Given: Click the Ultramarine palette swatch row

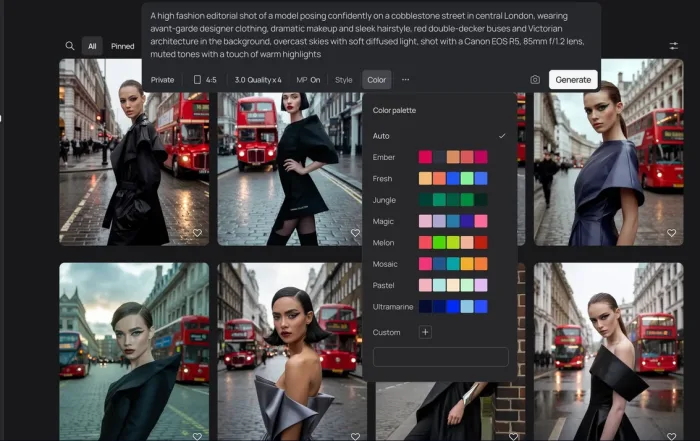Looking at the screenshot, I should (x=453, y=307).
